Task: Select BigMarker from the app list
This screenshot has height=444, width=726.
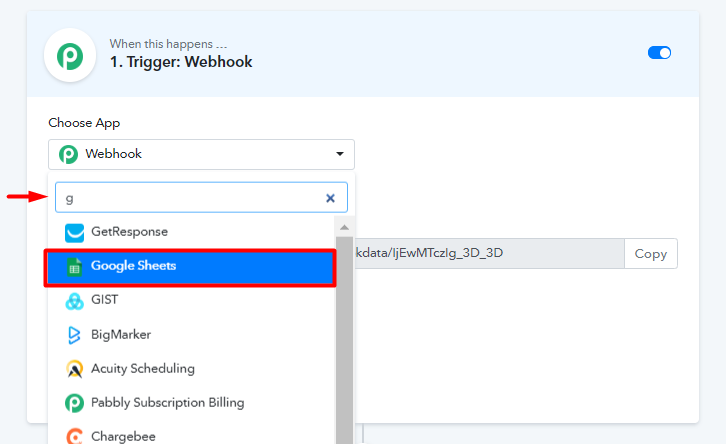Action: [191, 335]
